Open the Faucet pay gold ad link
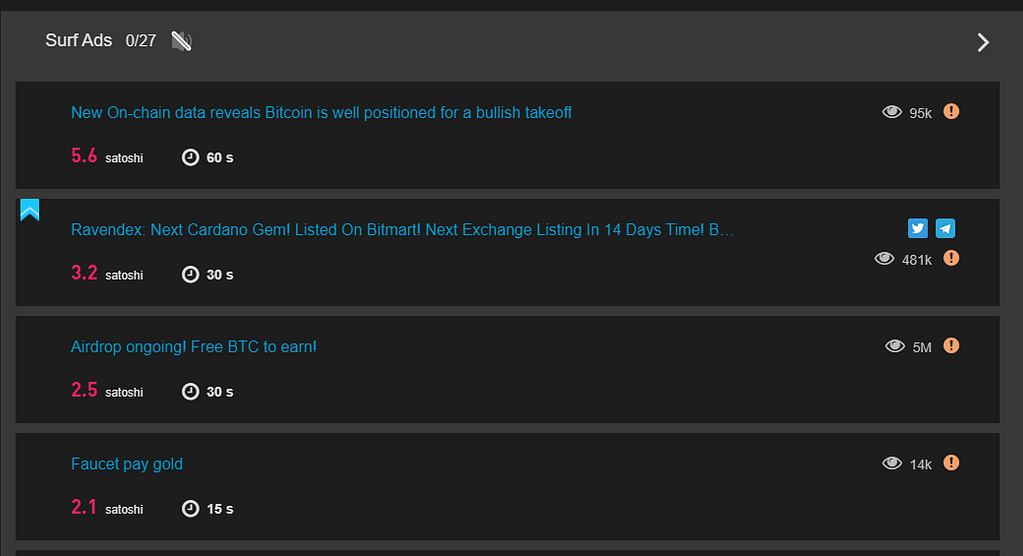The image size is (1023, 556). pos(127,464)
